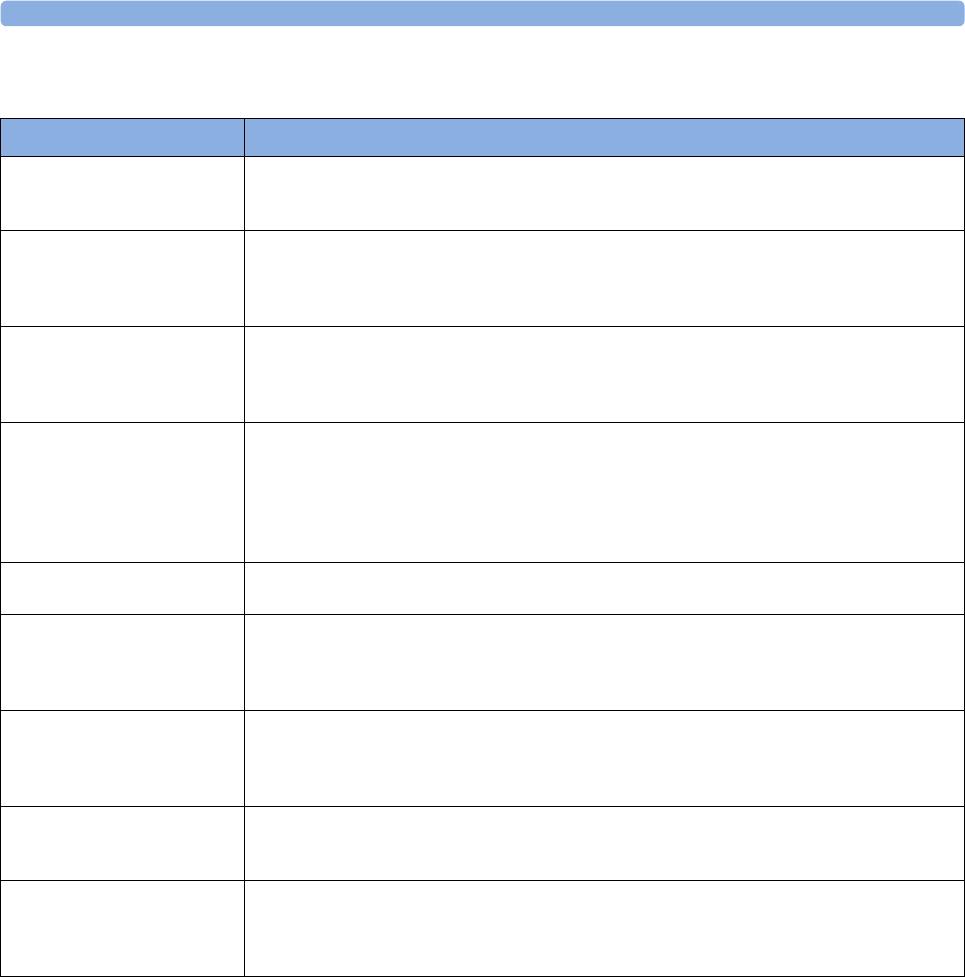965x977 pixels.
Task: Click the seventh body row's wide cell
Action: [x=604, y=758]
